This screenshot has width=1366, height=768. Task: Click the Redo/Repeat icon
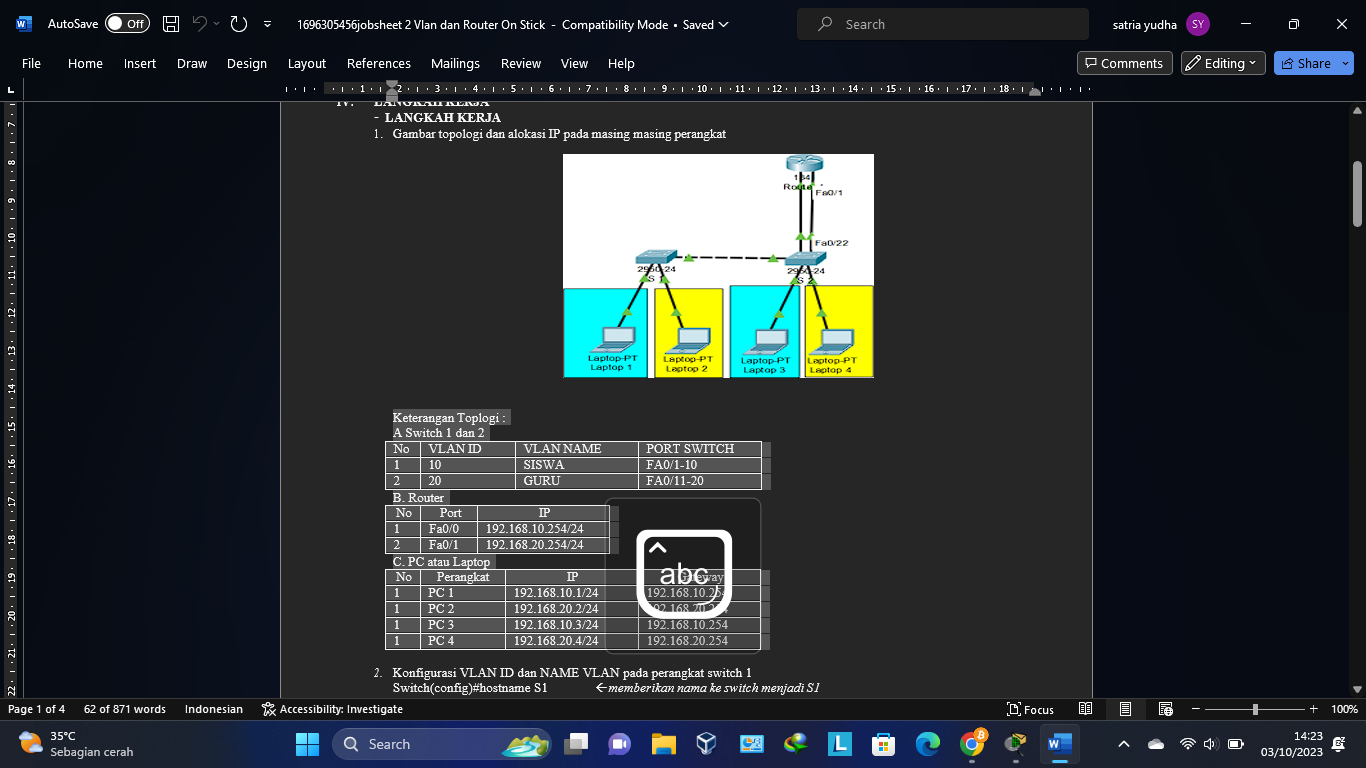tap(238, 24)
